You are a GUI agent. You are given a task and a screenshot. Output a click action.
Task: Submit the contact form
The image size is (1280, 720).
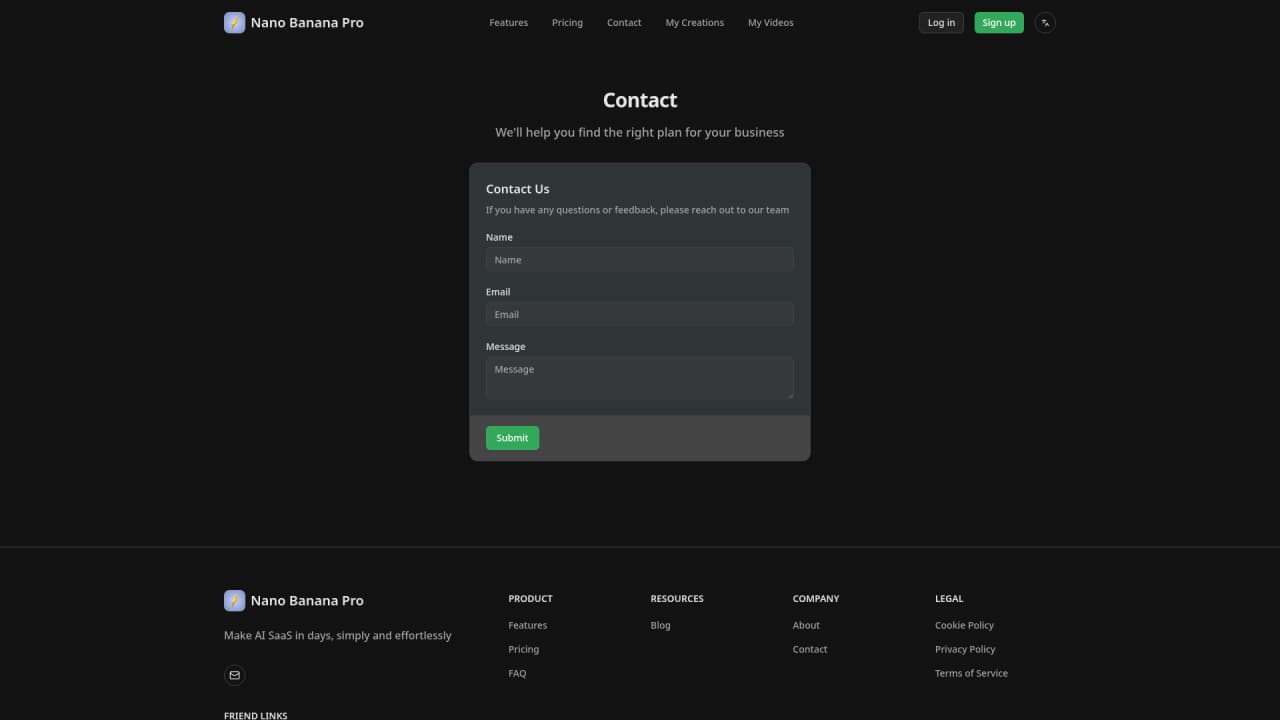click(x=512, y=438)
